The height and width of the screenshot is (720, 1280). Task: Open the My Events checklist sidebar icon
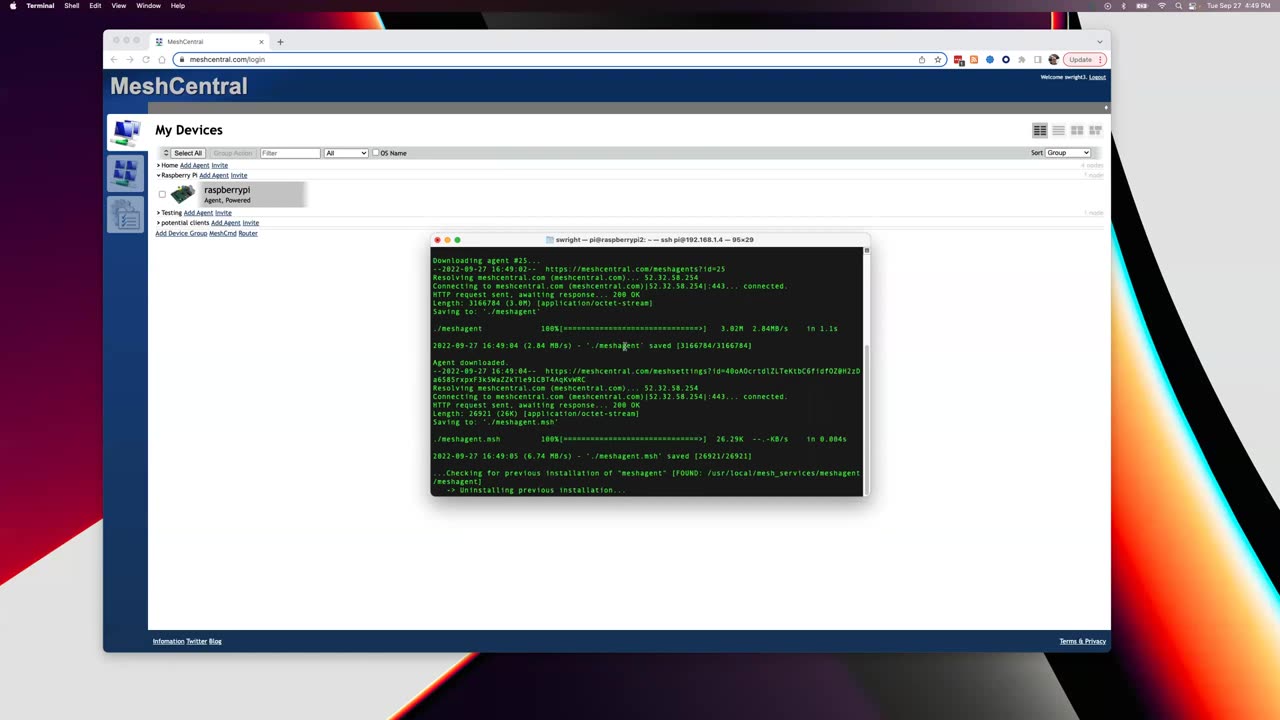pos(126,214)
